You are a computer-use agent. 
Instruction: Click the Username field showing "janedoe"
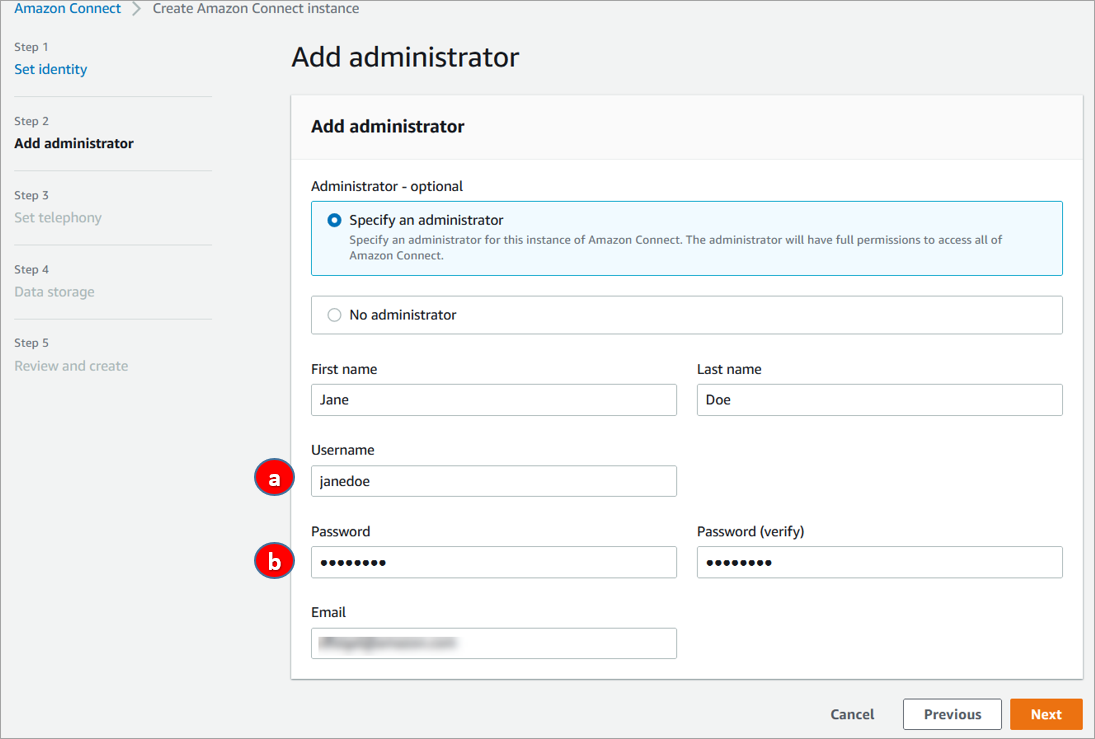tap(493, 481)
